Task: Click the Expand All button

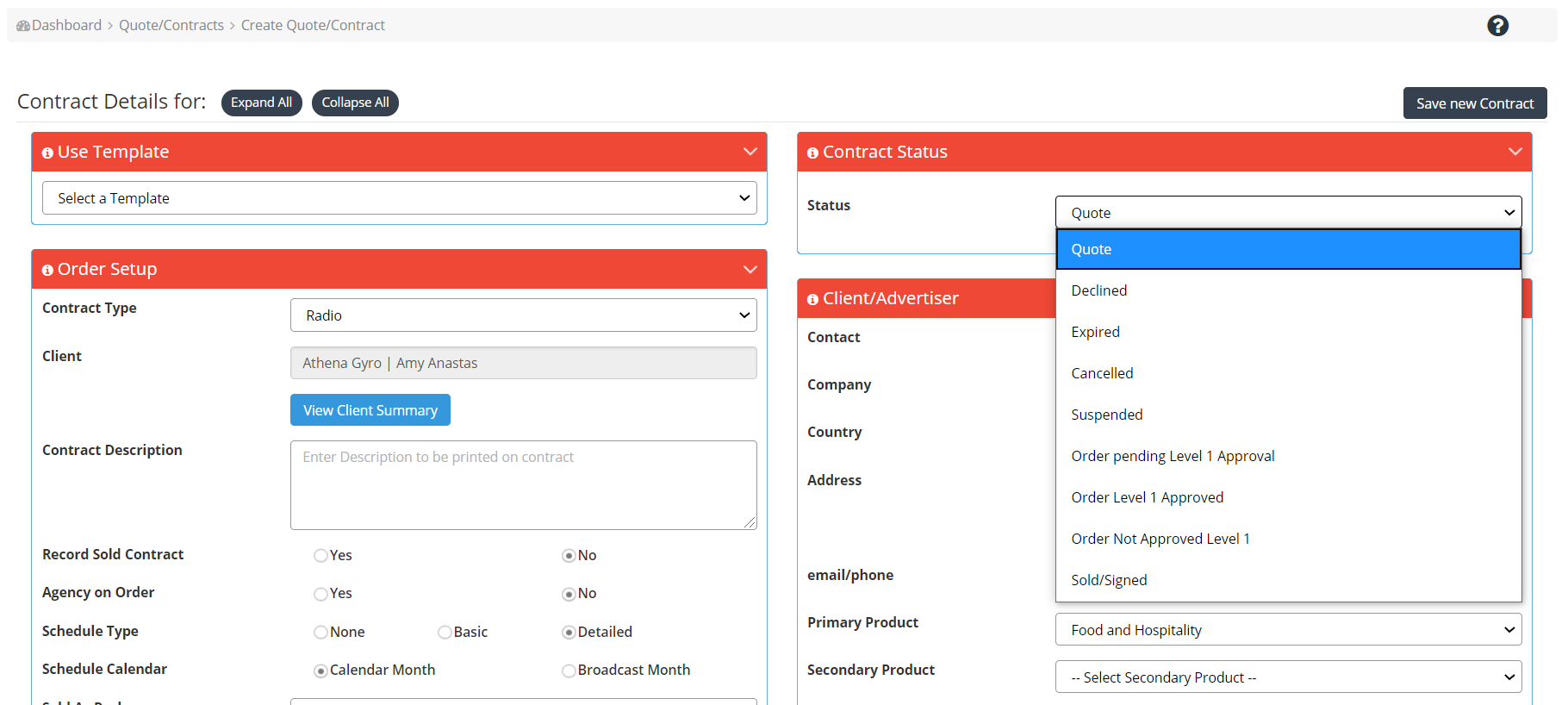Action: pos(261,103)
